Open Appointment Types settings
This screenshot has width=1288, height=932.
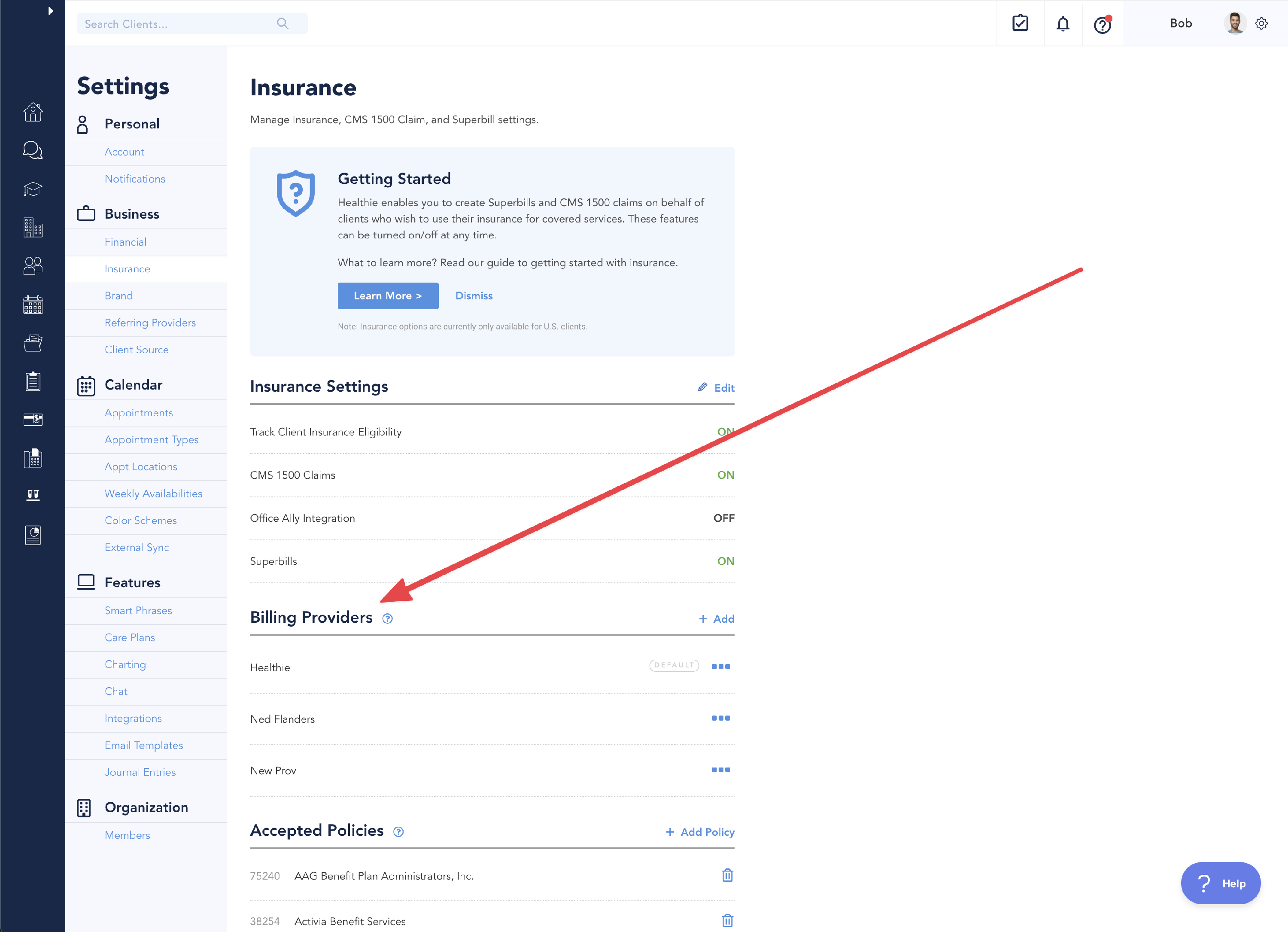[152, 440]
